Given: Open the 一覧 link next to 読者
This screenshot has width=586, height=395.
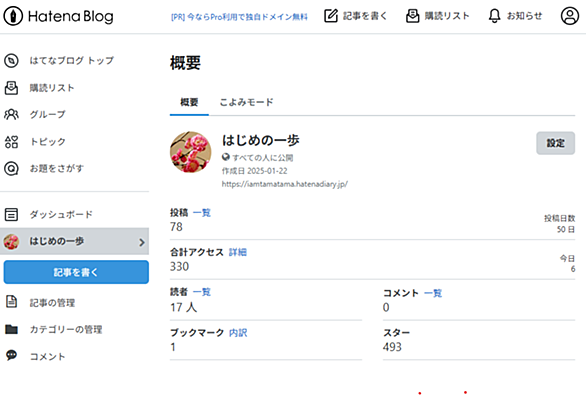Looking at the screenshot, I should point(202,292).
